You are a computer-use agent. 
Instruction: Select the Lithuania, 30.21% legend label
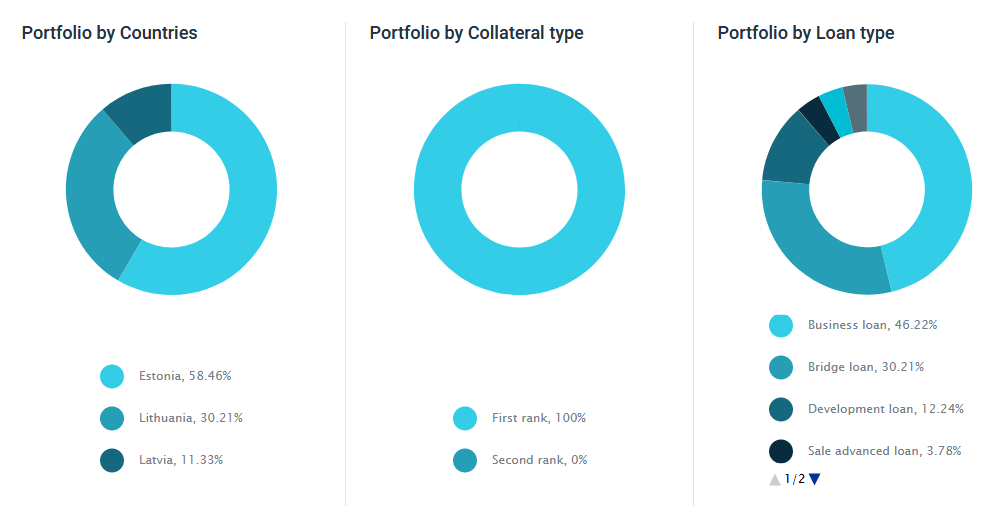pyautogui.click(x=191, y=418)
